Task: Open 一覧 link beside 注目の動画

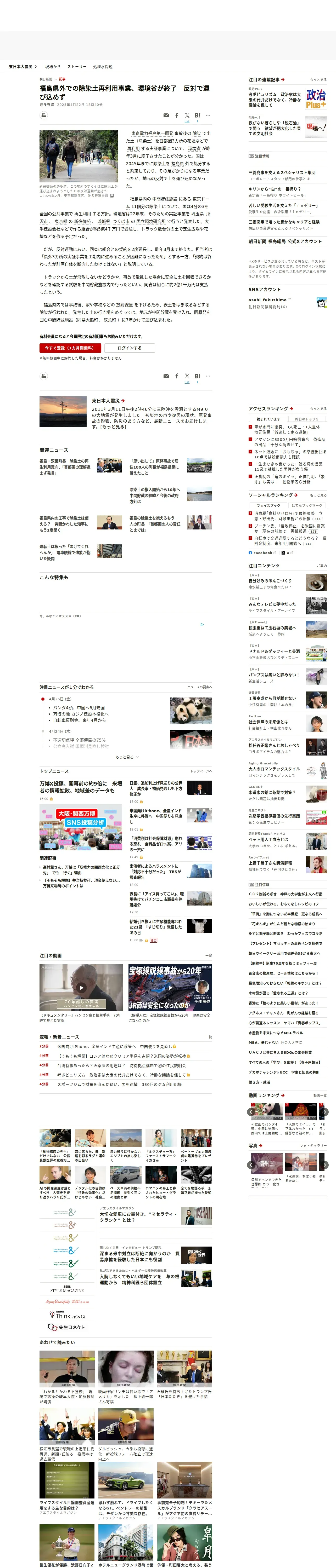Action: pyautogui.click(x=209, y=956)
